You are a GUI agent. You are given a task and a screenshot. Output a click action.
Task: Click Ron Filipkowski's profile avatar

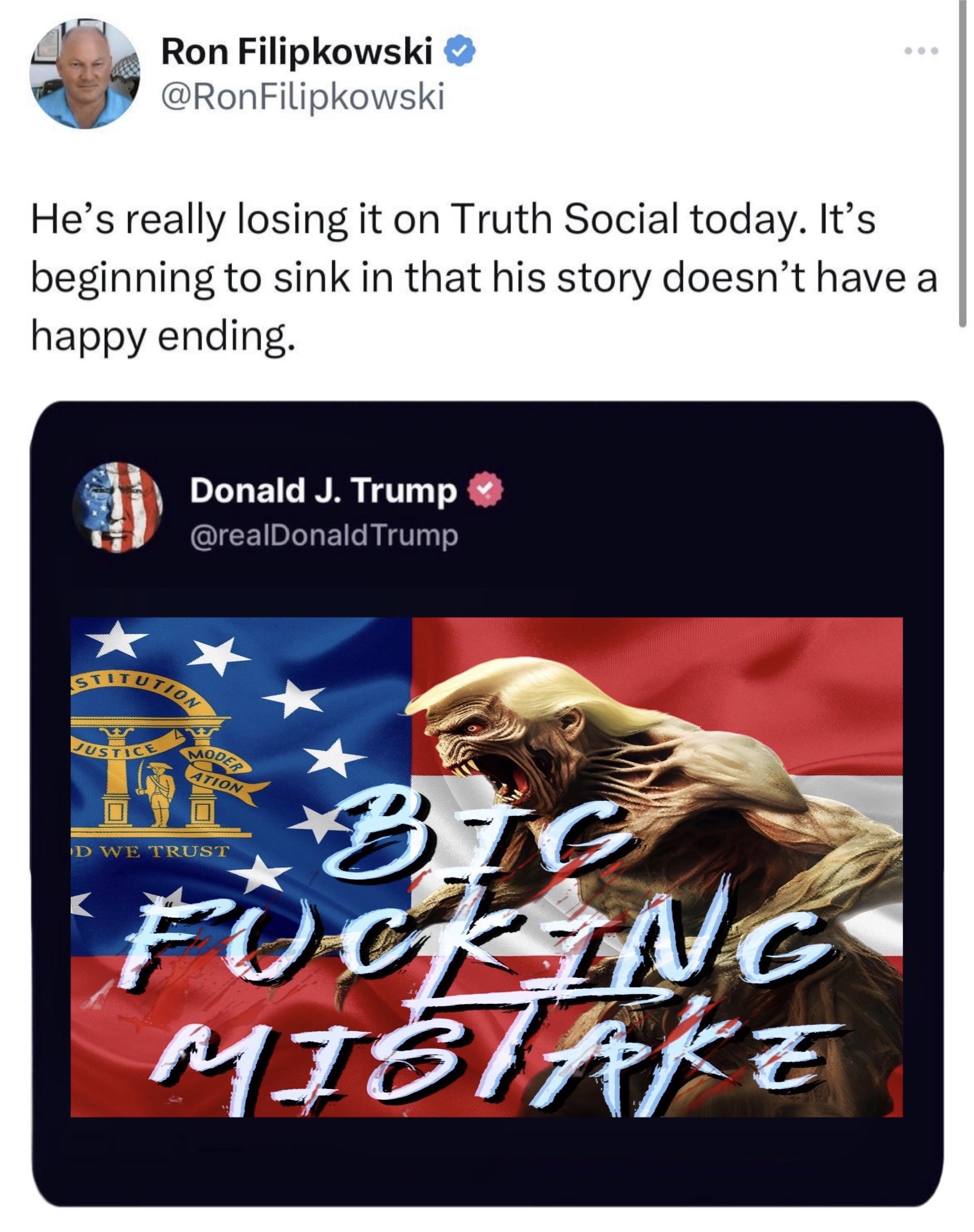tap(85, 74)
